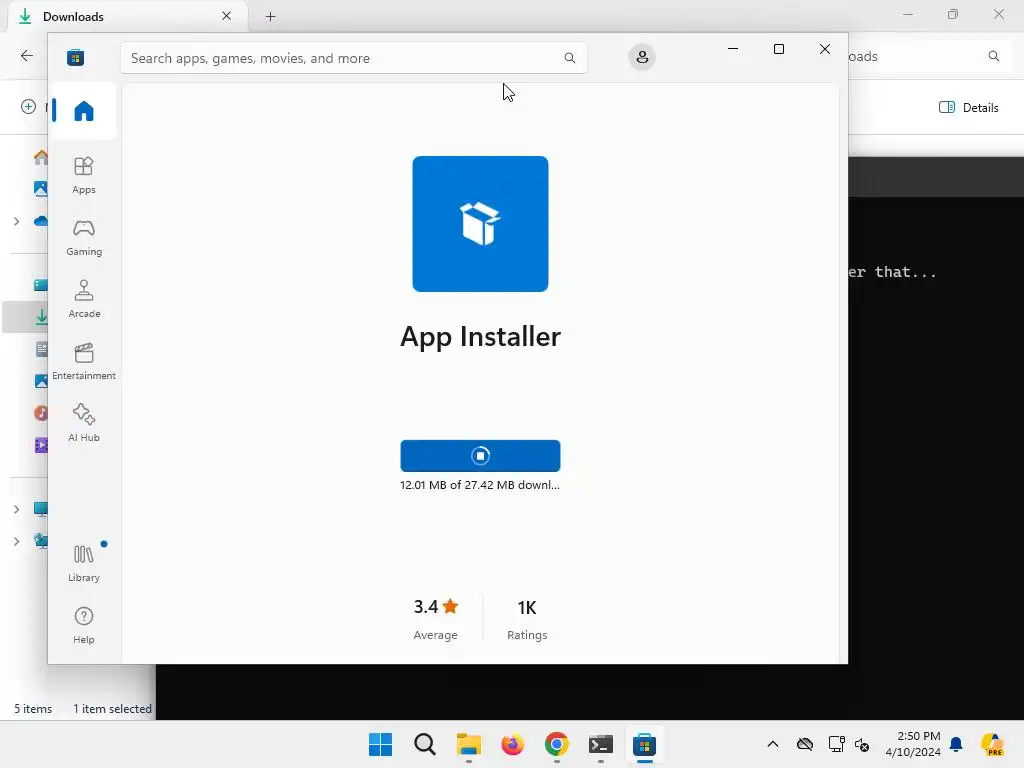This screenshot has width=1024, height=768.
Task: Open the Home section in Microsoft Store
Action: click(x=84, y=110)
